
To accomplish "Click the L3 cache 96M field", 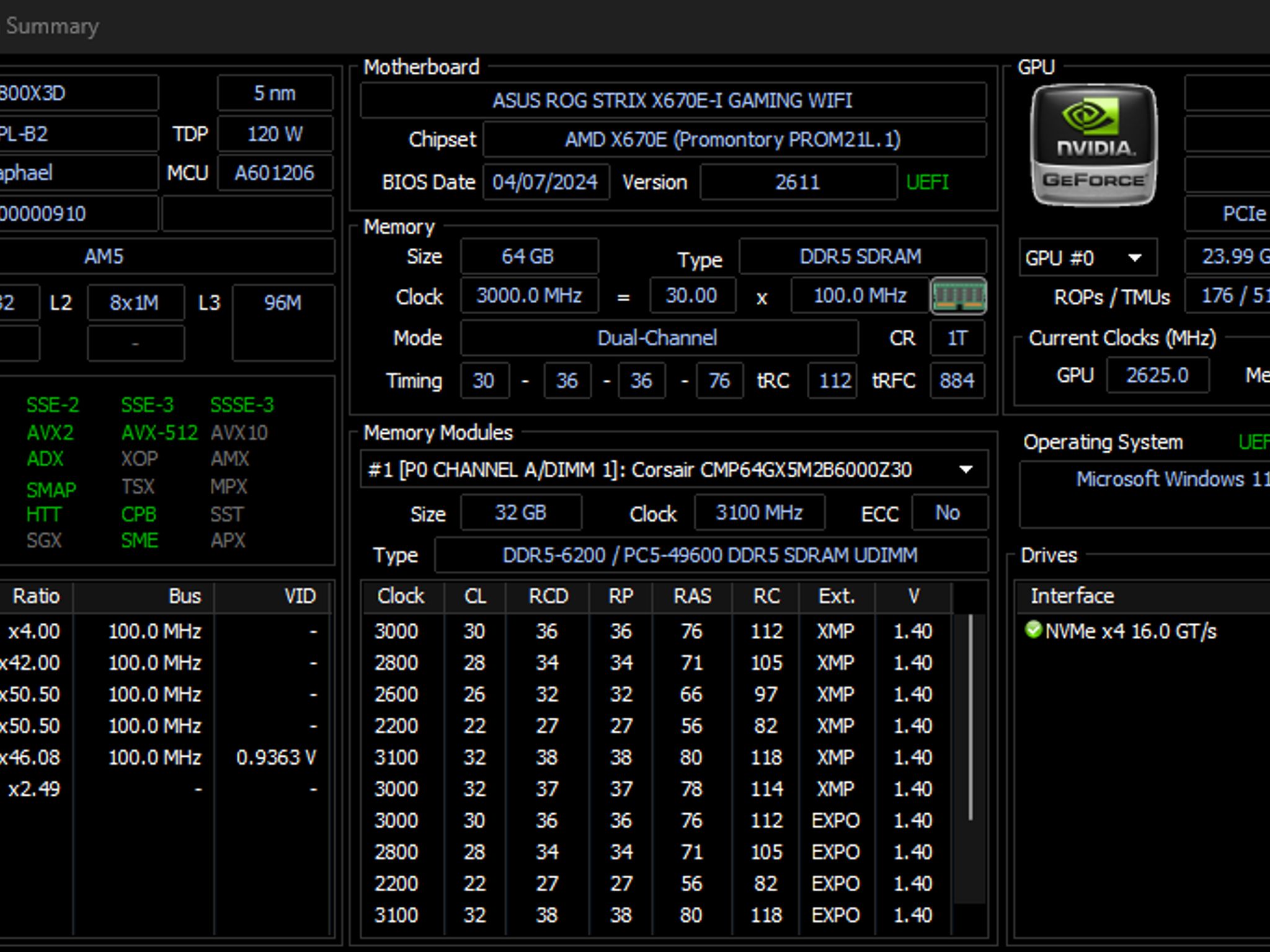I will coord(283,322).
